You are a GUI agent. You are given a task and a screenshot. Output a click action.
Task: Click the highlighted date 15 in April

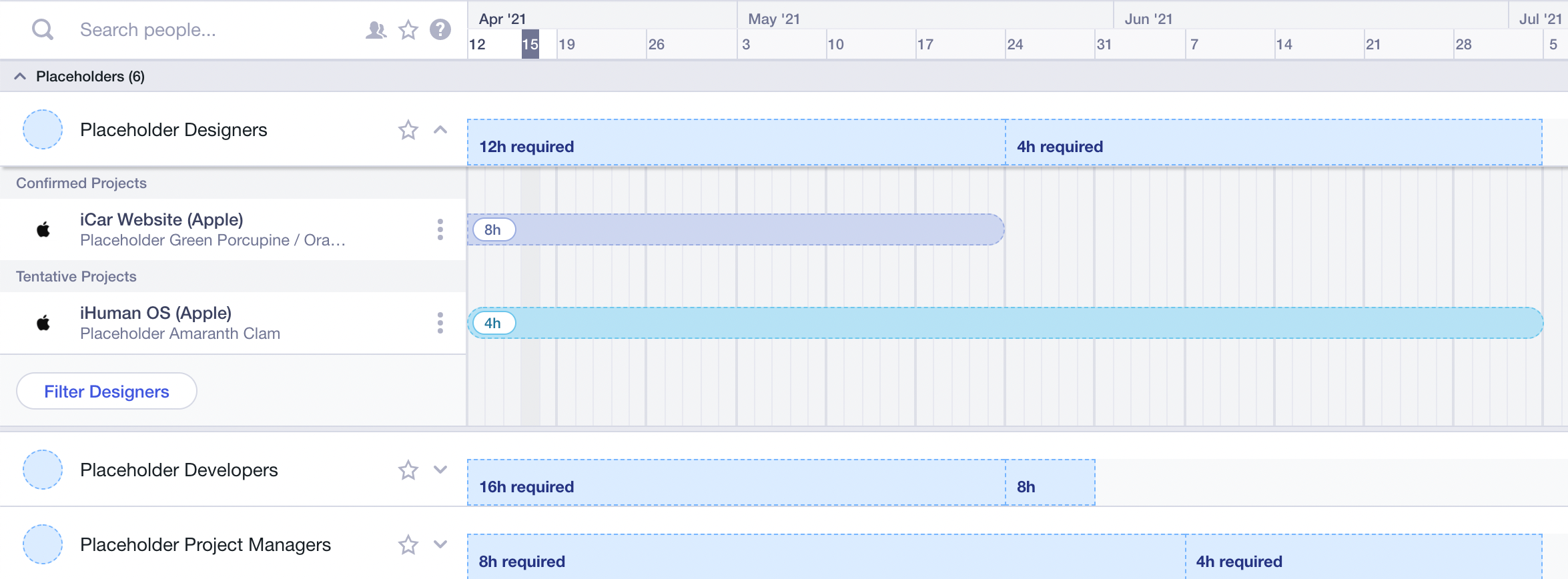(x=531, y=44)
